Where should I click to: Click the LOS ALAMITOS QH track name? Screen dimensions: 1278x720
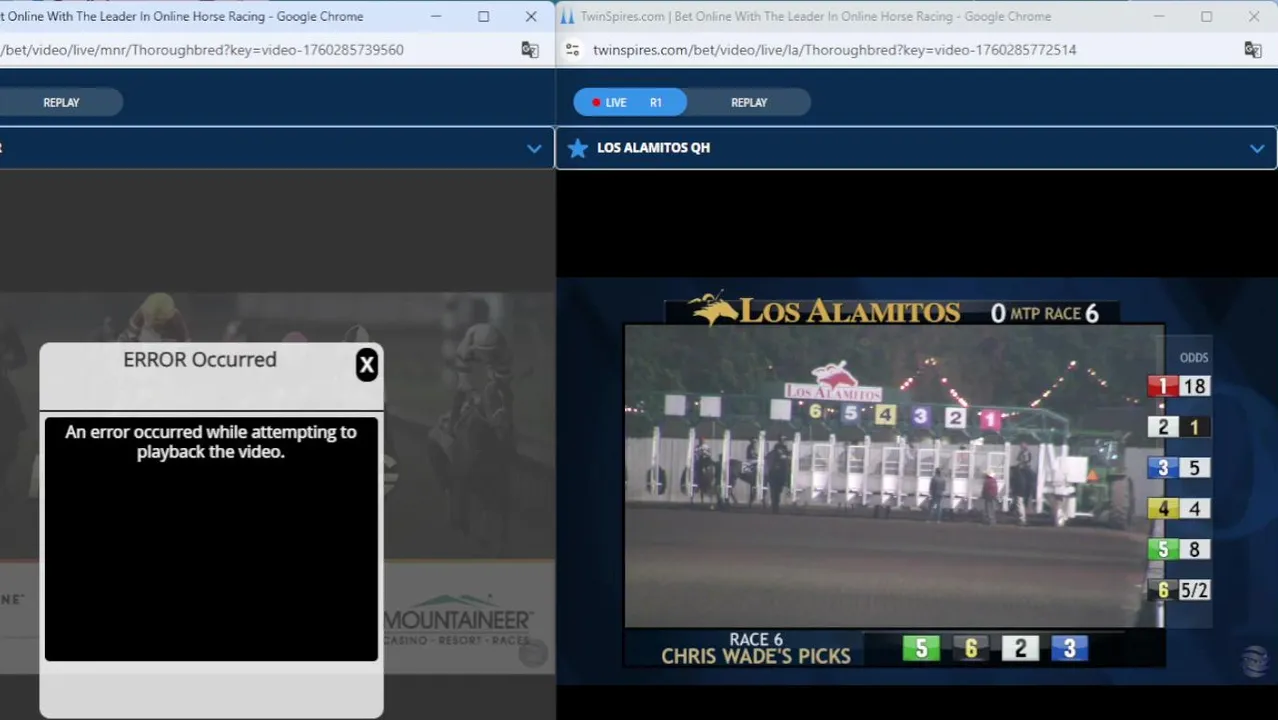tap(653, 148)
